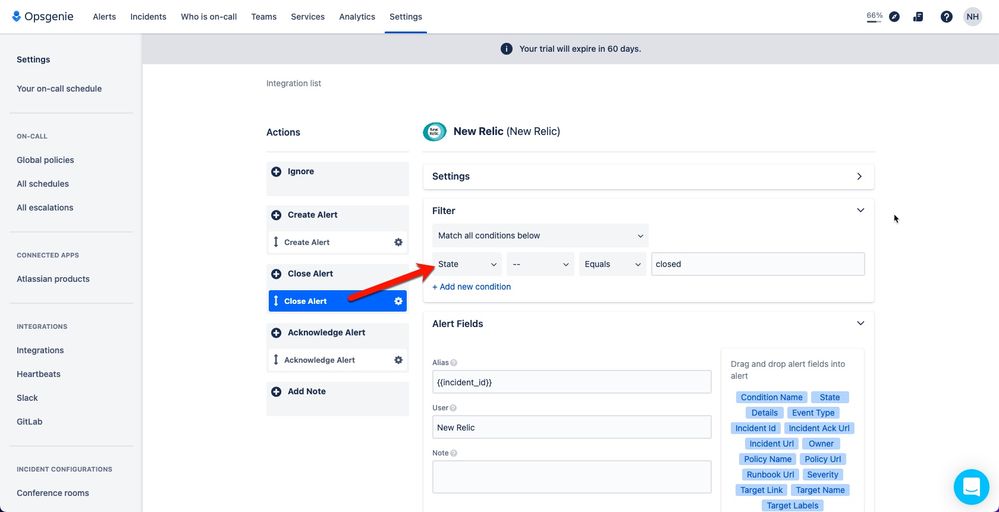Select the Severity field tag
This screenshot has height=512, width=999.
(823, 475)
